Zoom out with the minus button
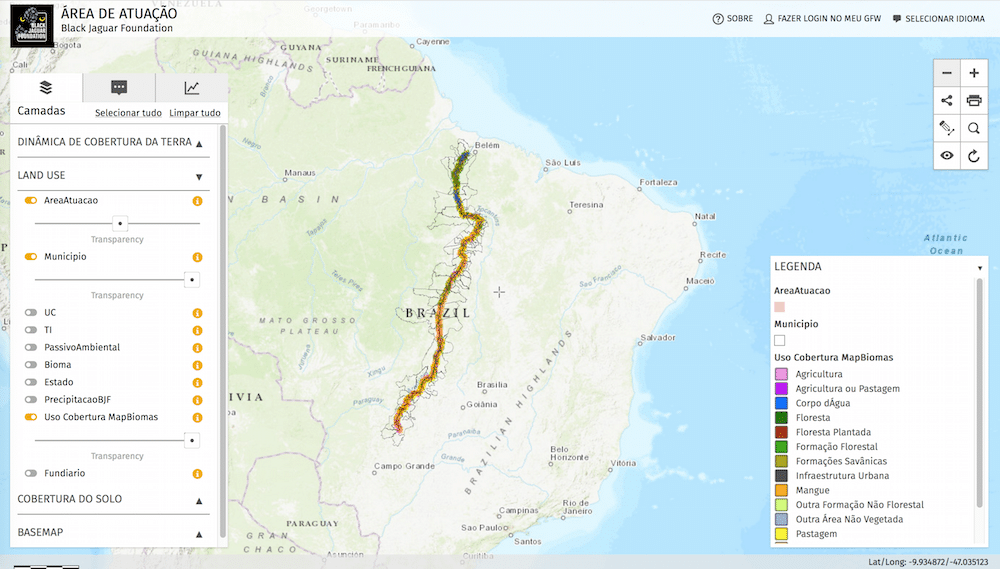The image size is (1000, 569). click(947, 73)
